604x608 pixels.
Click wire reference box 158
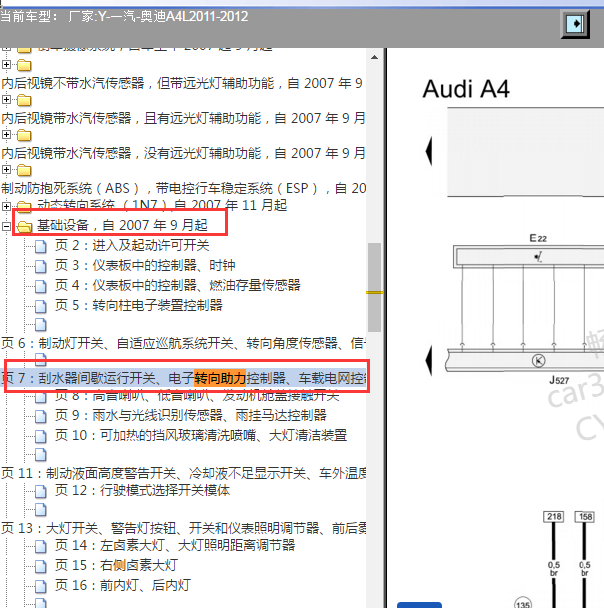[585, 516]
